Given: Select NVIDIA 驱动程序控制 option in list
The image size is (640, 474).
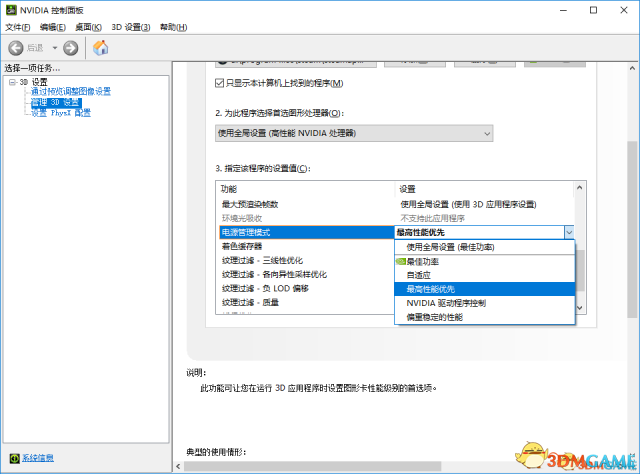Looking at the screenshot, I should pyautogui.click(x=446, y=302).
